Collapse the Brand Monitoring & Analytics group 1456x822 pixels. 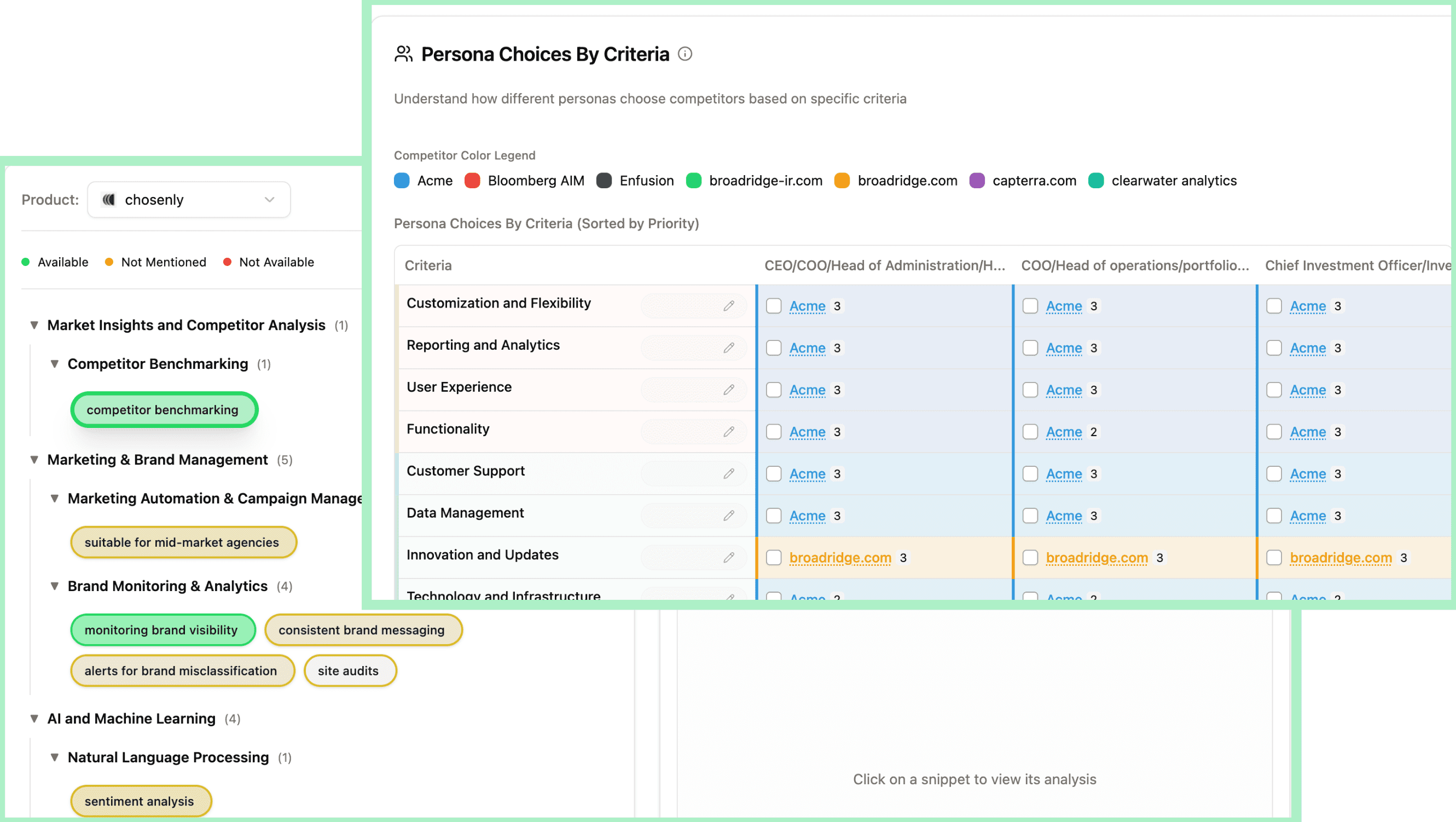coord(55,586)
